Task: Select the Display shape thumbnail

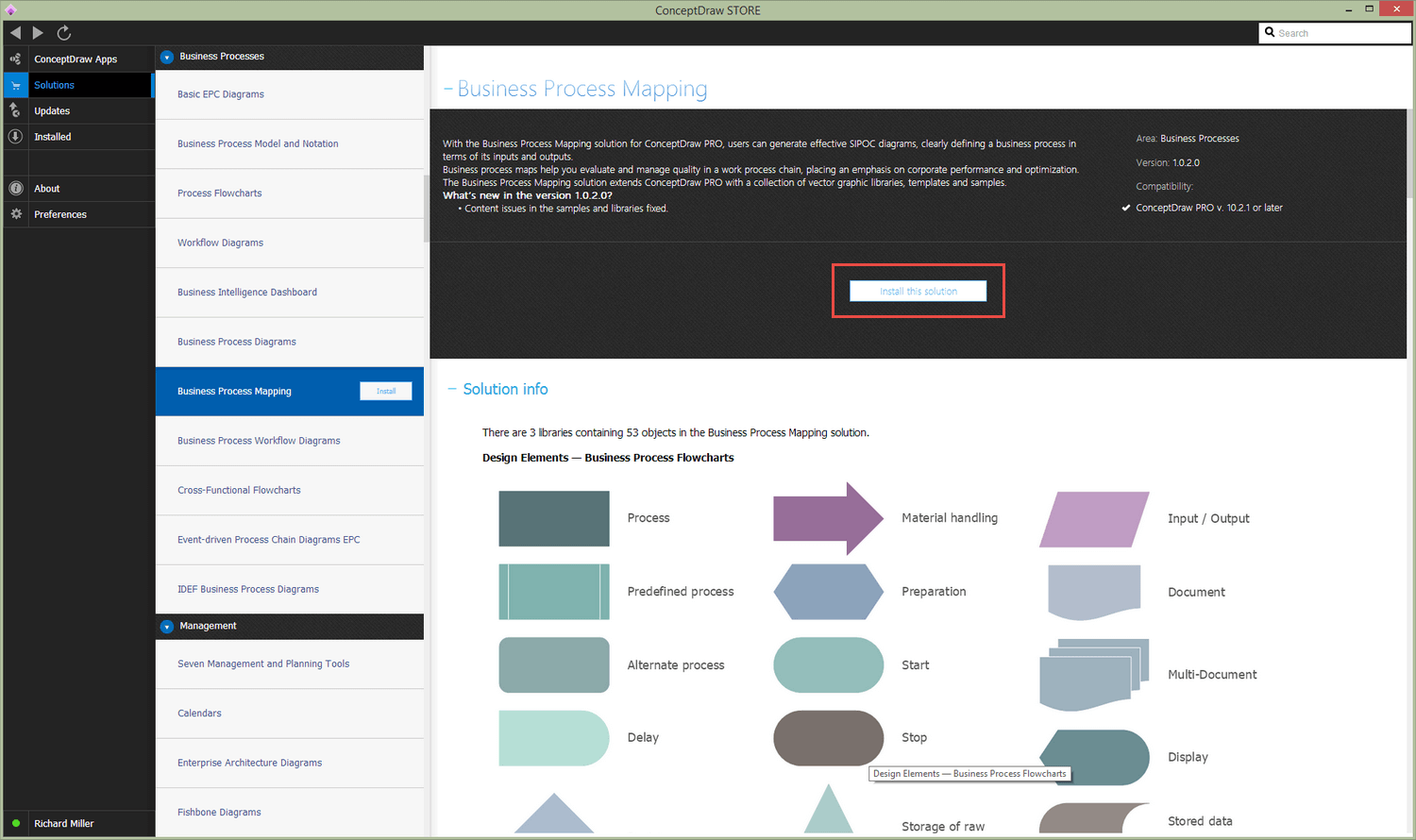Action: [1094, 757]
